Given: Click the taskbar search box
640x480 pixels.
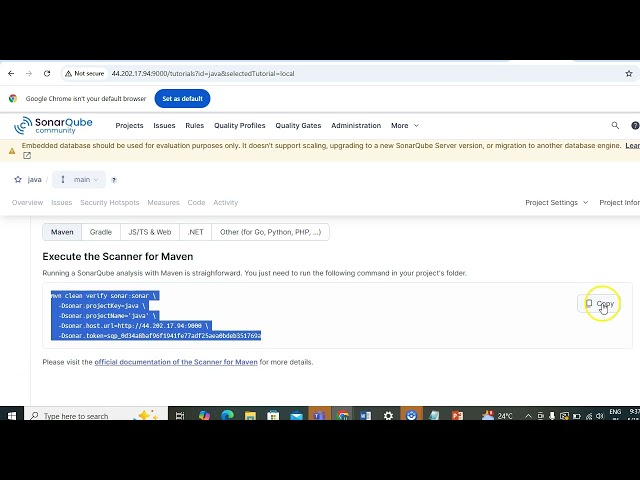Looking at the screenshot, I should 96,415.
